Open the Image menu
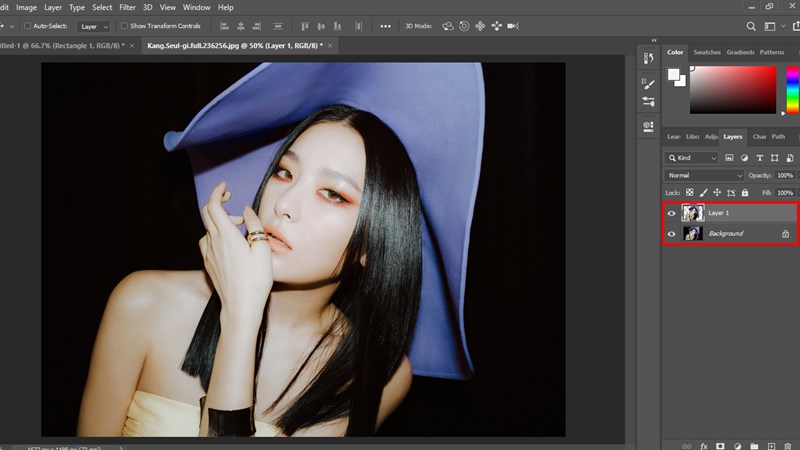The width and height of the screenshot is (800, 450). coord(26,8)
